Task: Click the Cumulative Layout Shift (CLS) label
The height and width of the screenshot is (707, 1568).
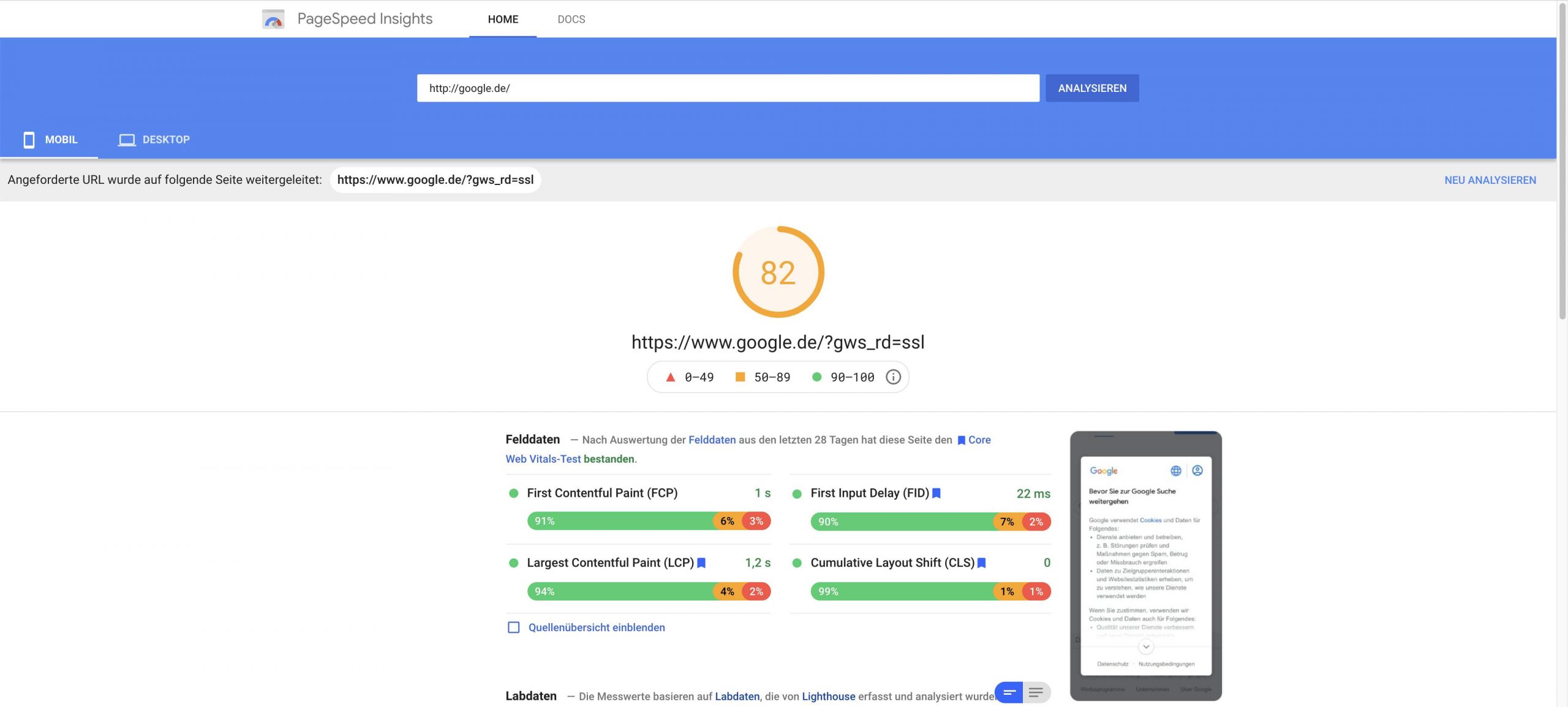Action: pos(892,562)
